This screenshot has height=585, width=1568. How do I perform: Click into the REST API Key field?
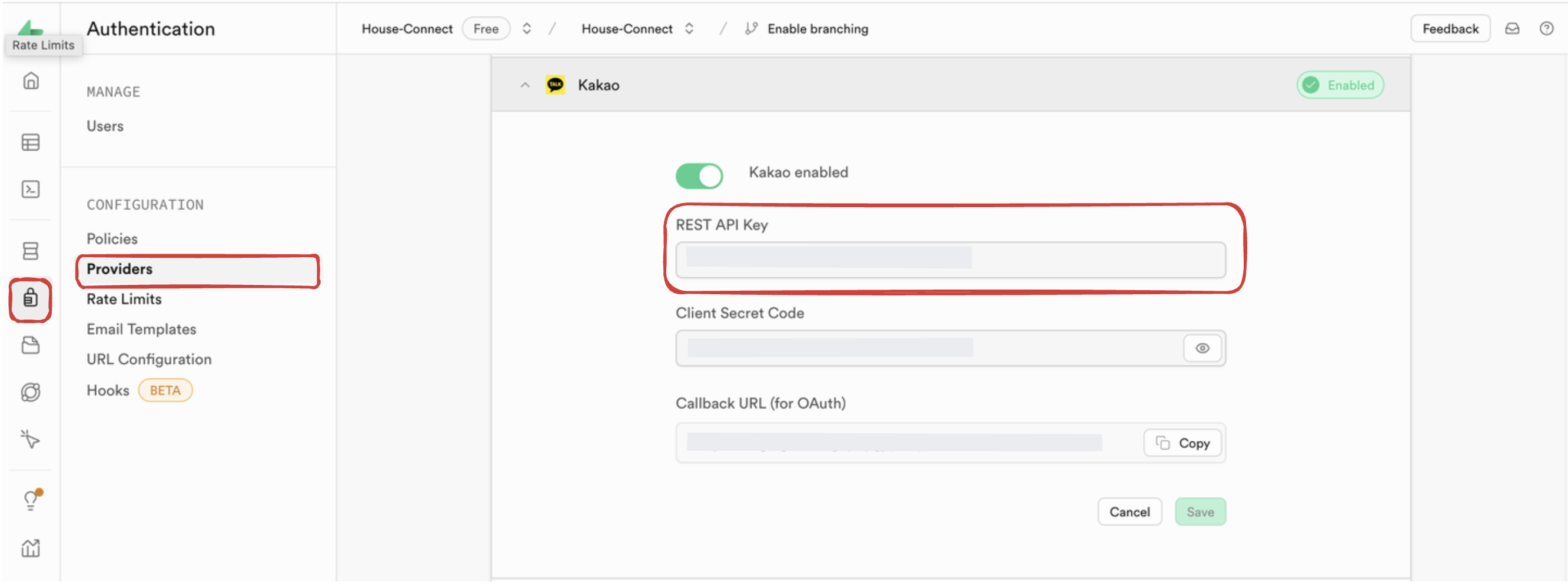[x=949, y=260]
